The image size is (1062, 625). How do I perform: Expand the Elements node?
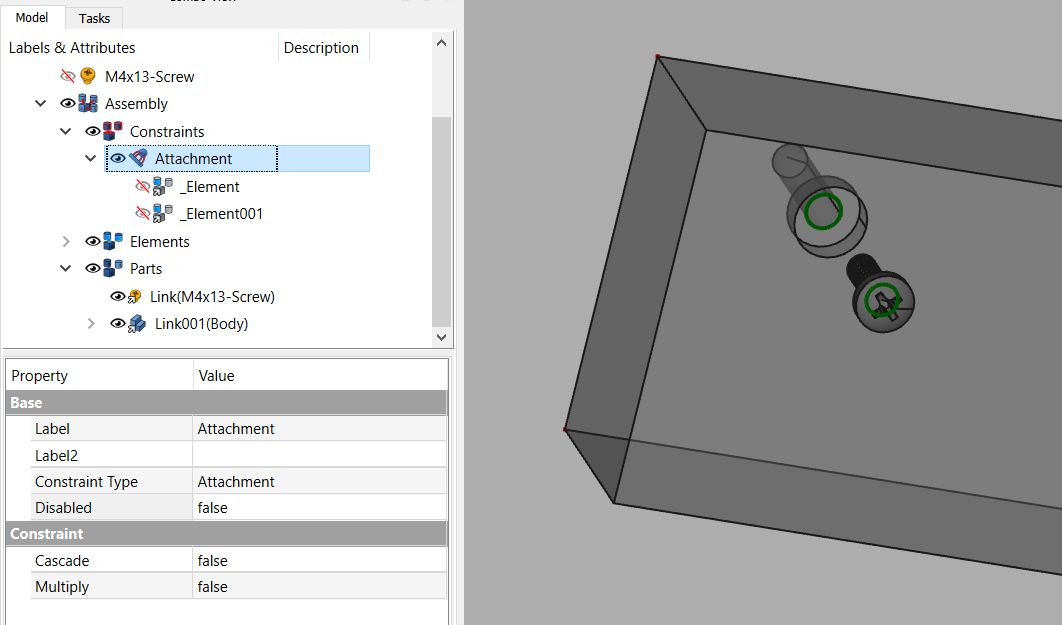point(66,240)
